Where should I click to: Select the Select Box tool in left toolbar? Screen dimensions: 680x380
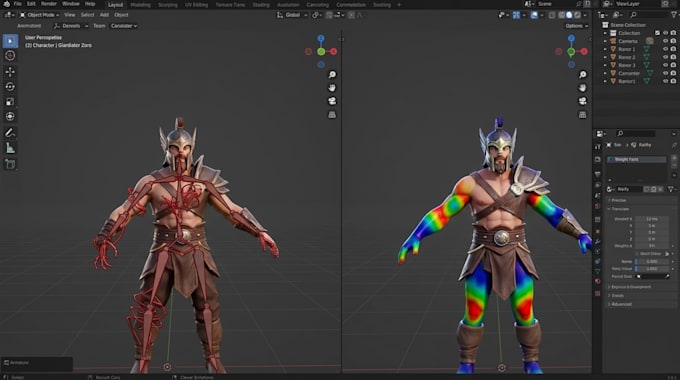(x=10, y=41)
